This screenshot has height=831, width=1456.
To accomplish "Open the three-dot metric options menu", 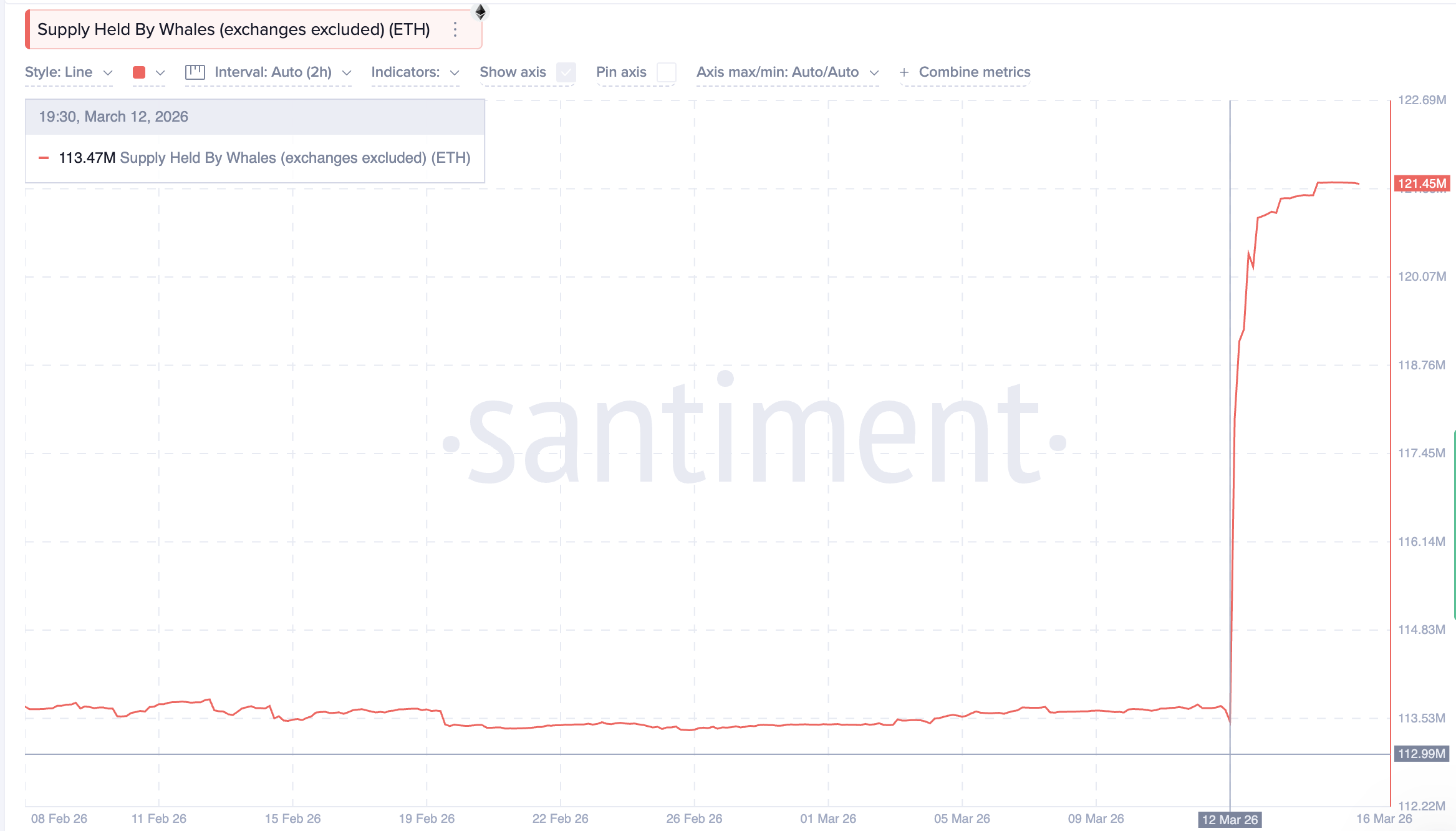I will point(455,29).
